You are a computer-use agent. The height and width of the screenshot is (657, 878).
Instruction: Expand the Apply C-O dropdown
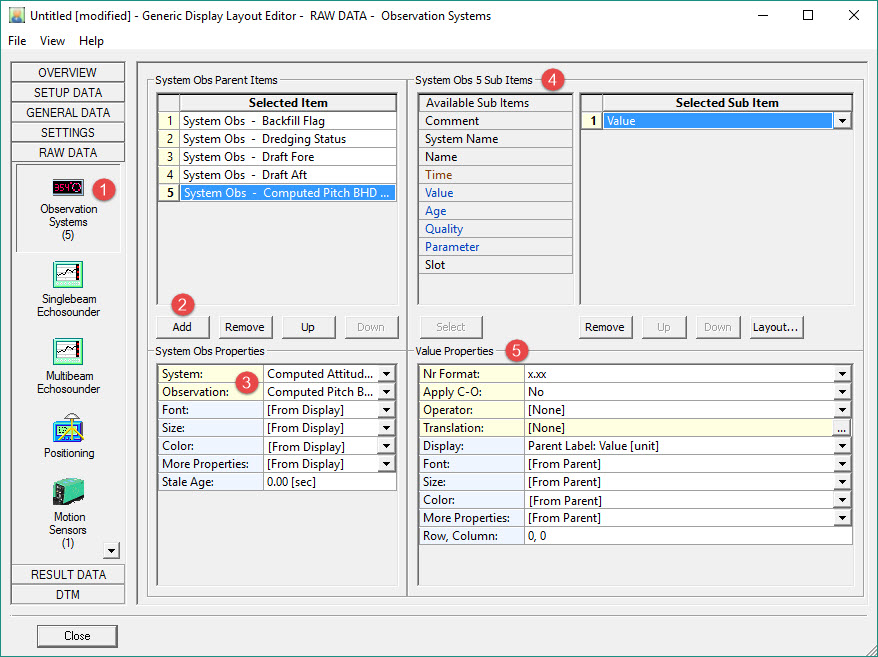pos(842,392)
